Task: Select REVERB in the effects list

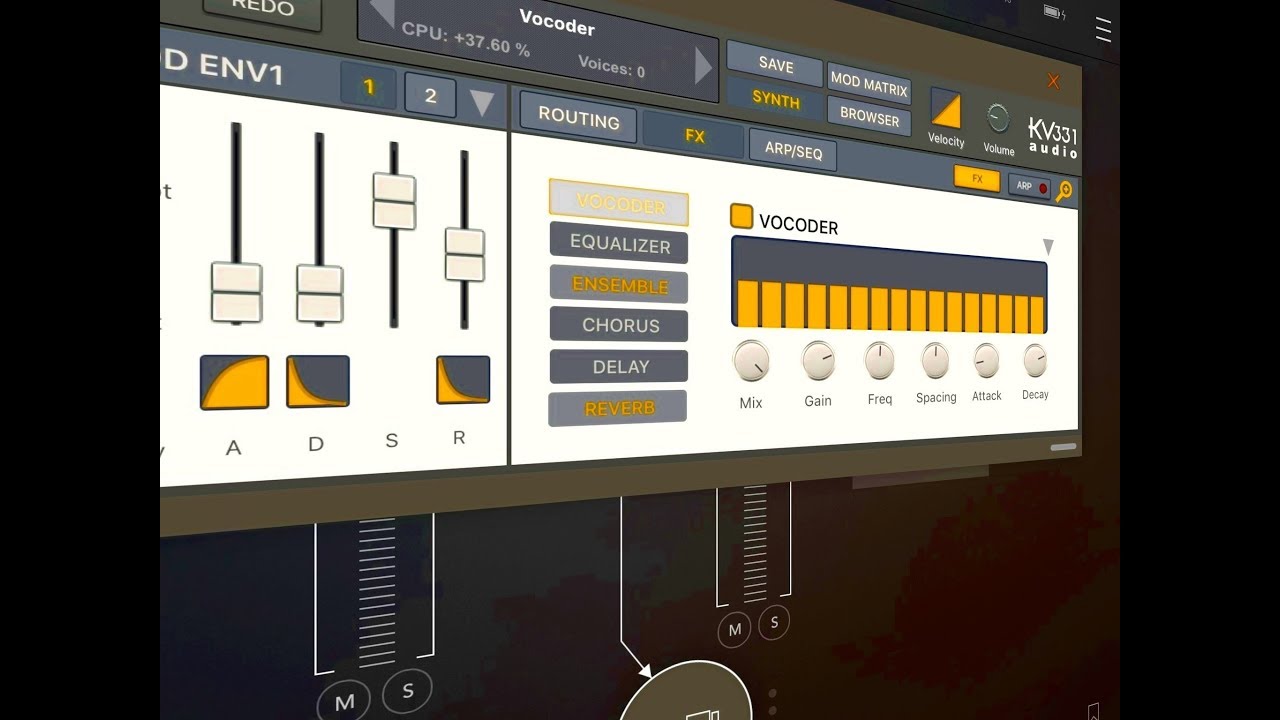Action: tap(618, 408)
